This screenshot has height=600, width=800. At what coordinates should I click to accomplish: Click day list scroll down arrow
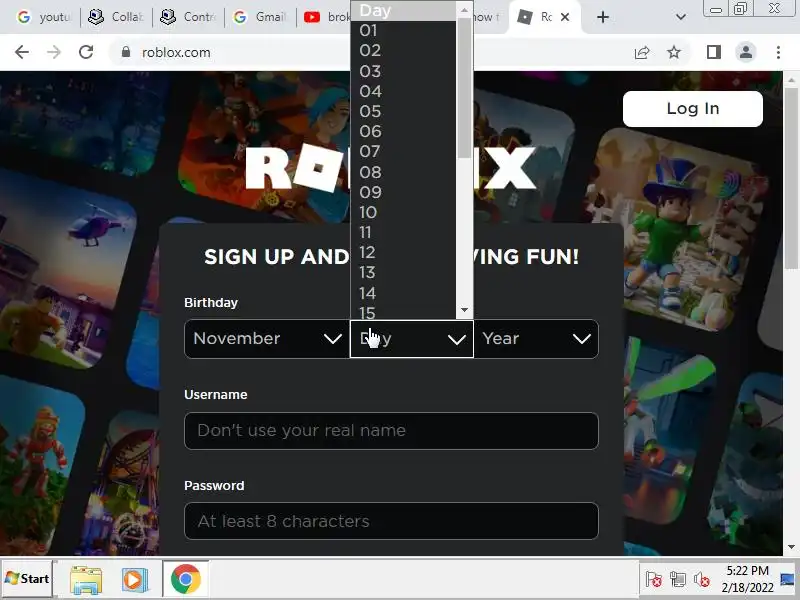point(464,310)
